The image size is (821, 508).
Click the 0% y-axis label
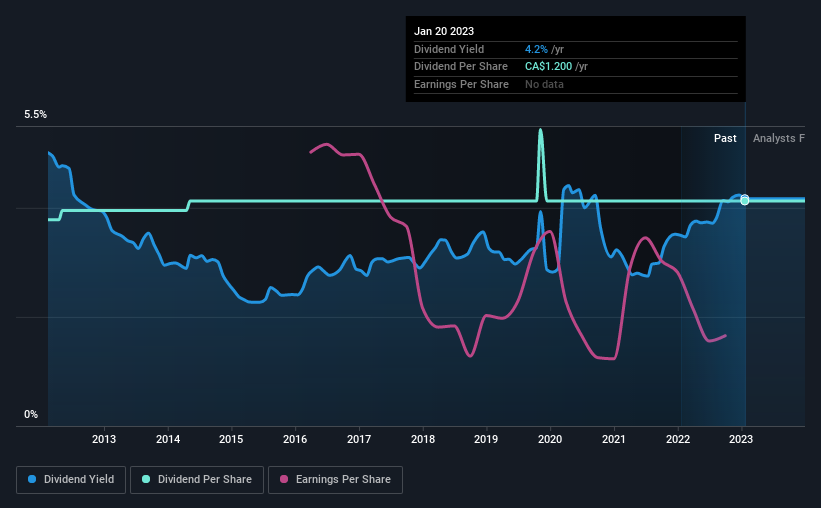31,414
